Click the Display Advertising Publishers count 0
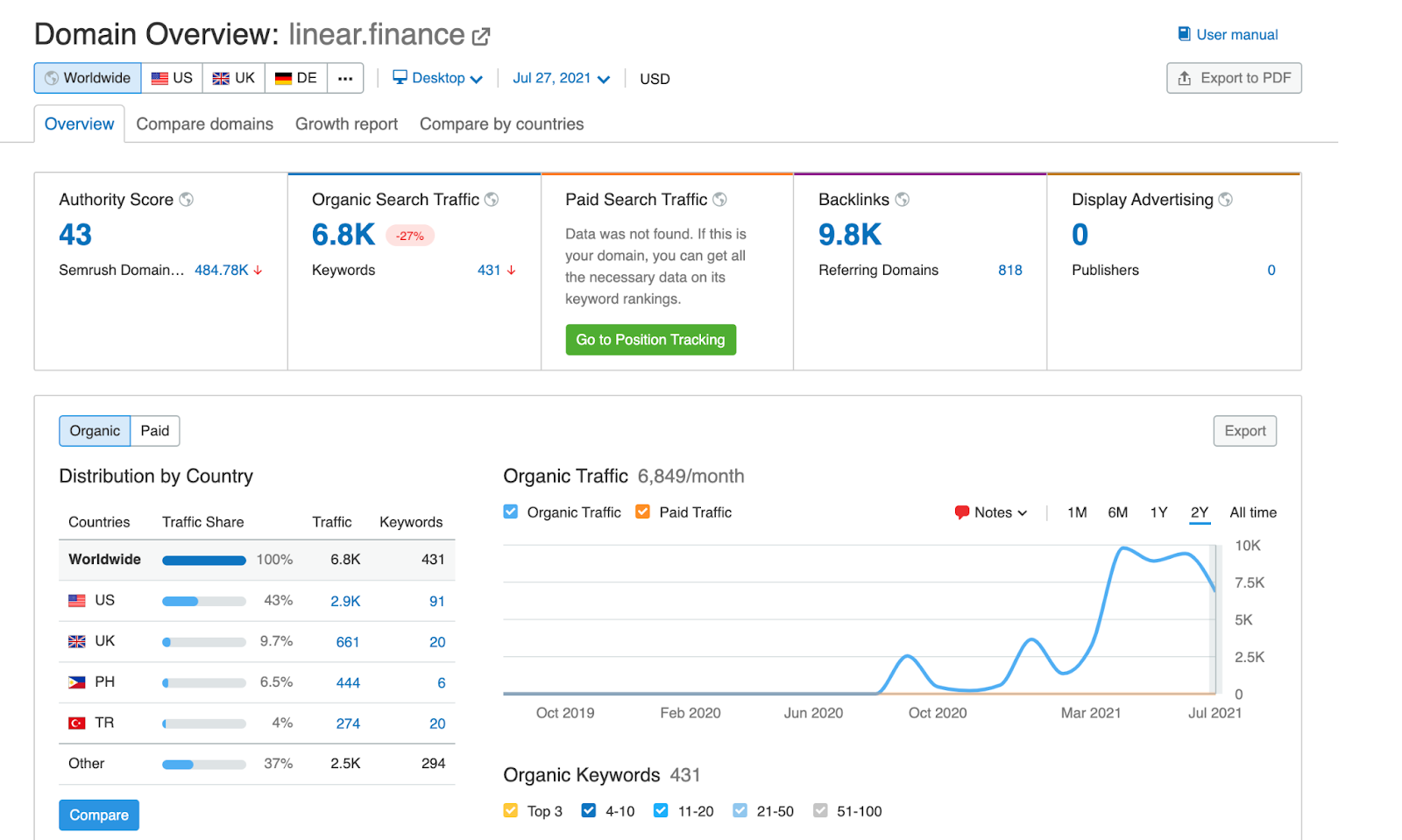Viewport: 1402px width, 840px height. click(1271, 271)
